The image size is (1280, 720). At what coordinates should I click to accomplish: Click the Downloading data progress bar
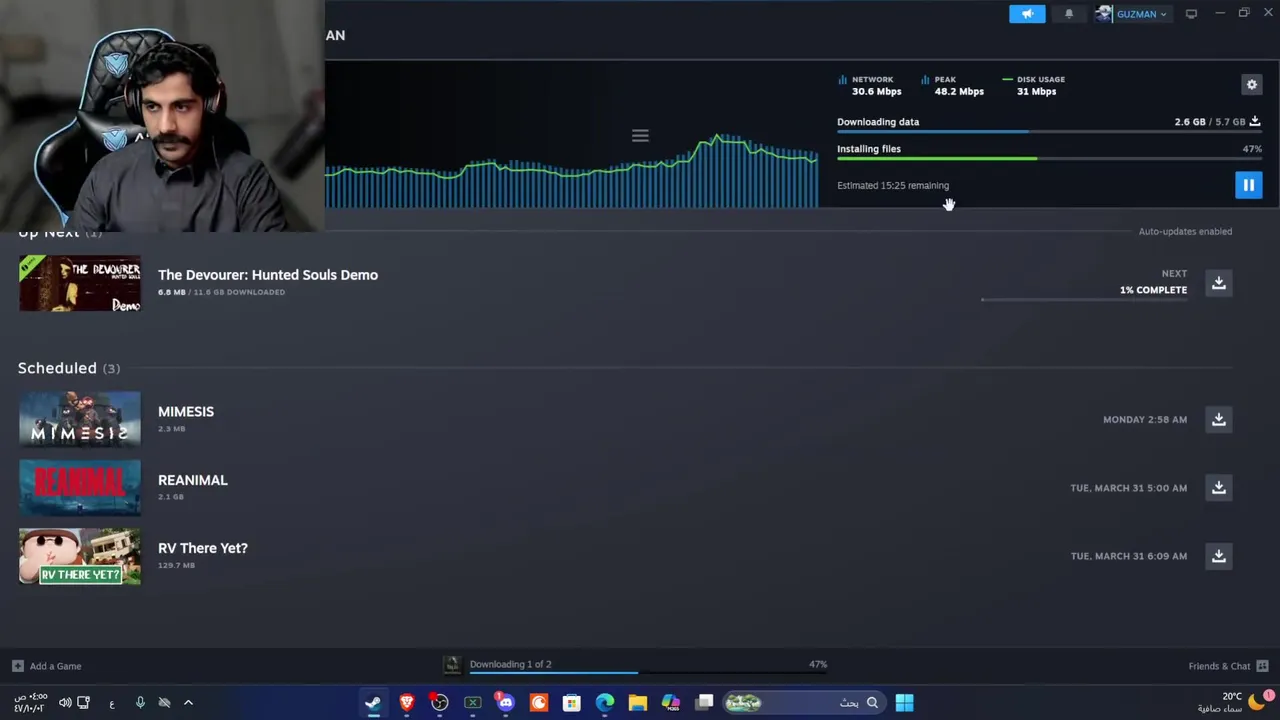click(1049, 132)
